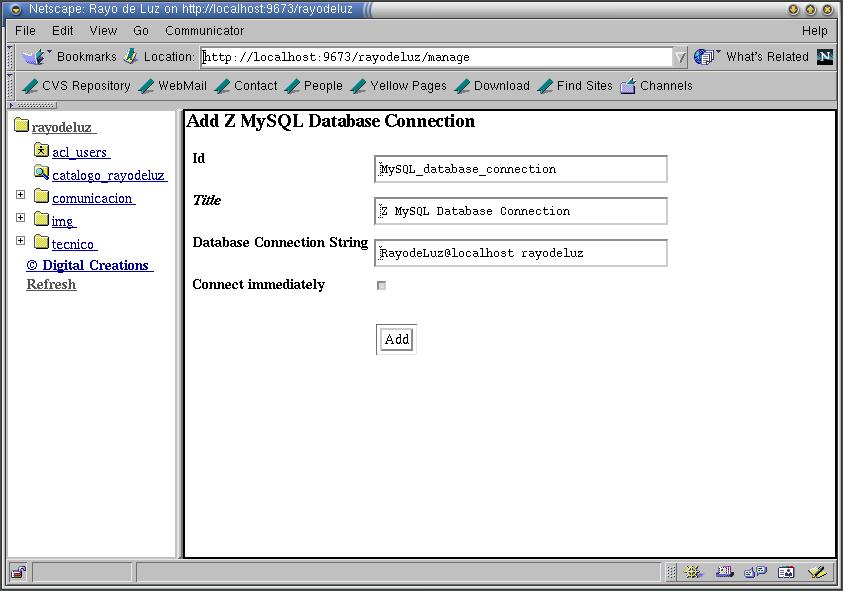Open the catalogo_rayodeluz link
This screenshot has width=843, height=591.
coord(108,175)
